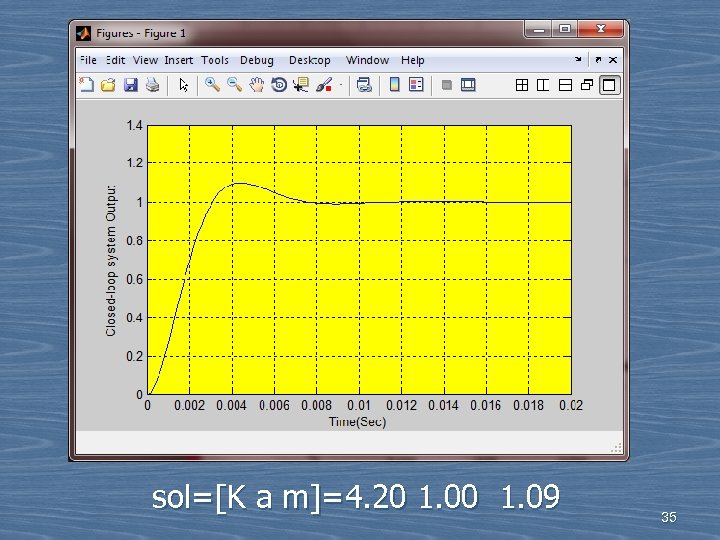The height and width of the screenshot is (540, 720).
Task: Click the Link Plot toolbar icon
Action: (x=364, y=85)
